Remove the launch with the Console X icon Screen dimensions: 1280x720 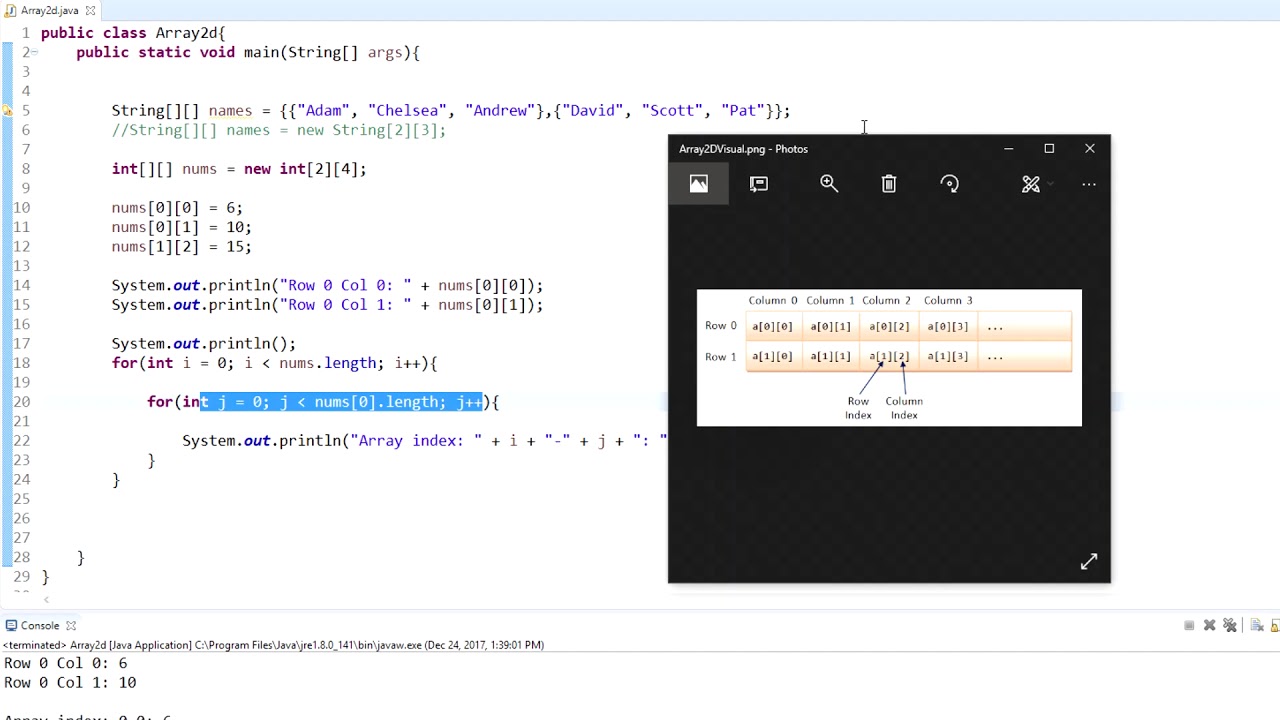pyautogui.click(x=1210, y=626)
